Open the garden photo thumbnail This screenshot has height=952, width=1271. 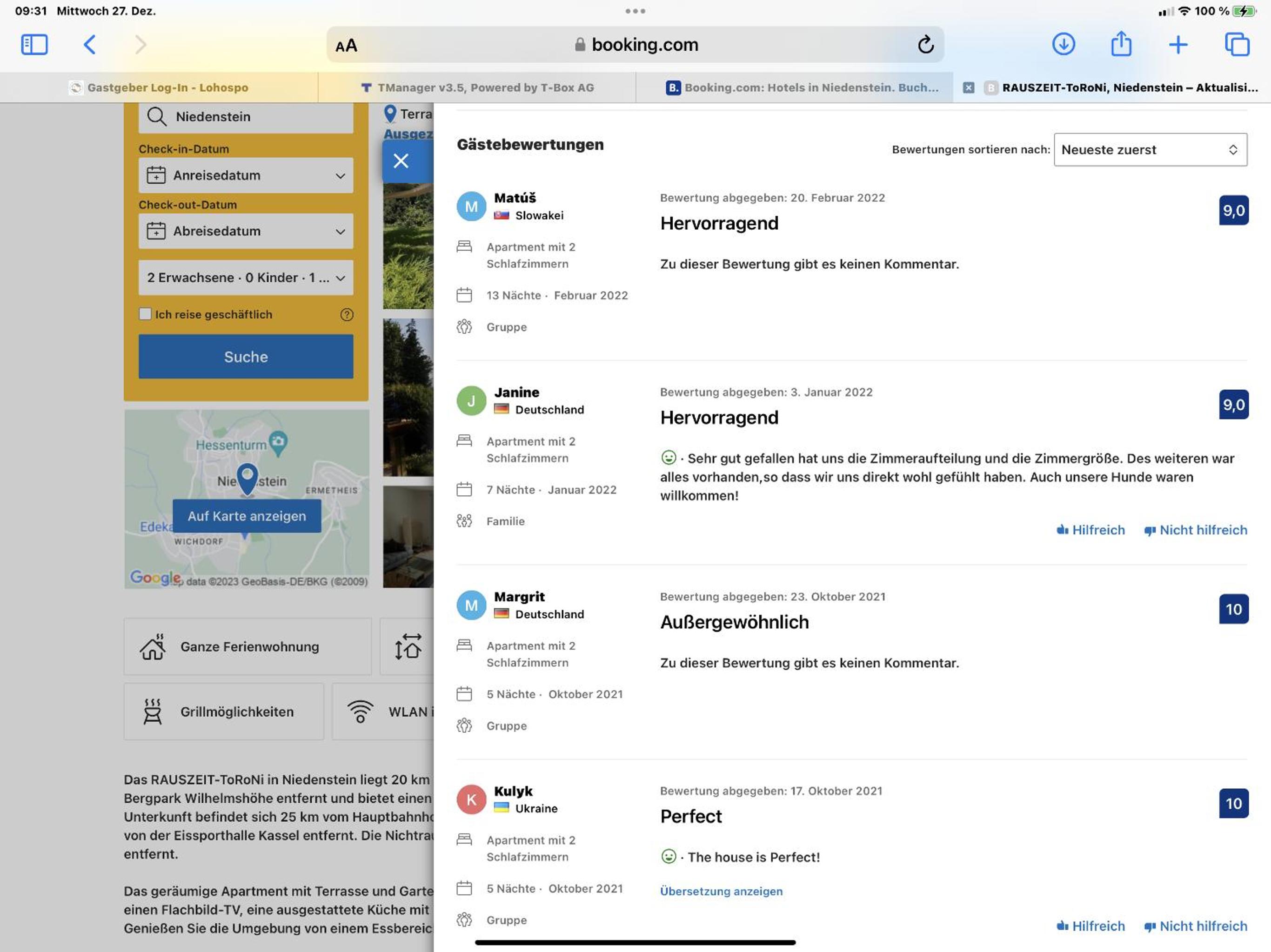[408, 246]
